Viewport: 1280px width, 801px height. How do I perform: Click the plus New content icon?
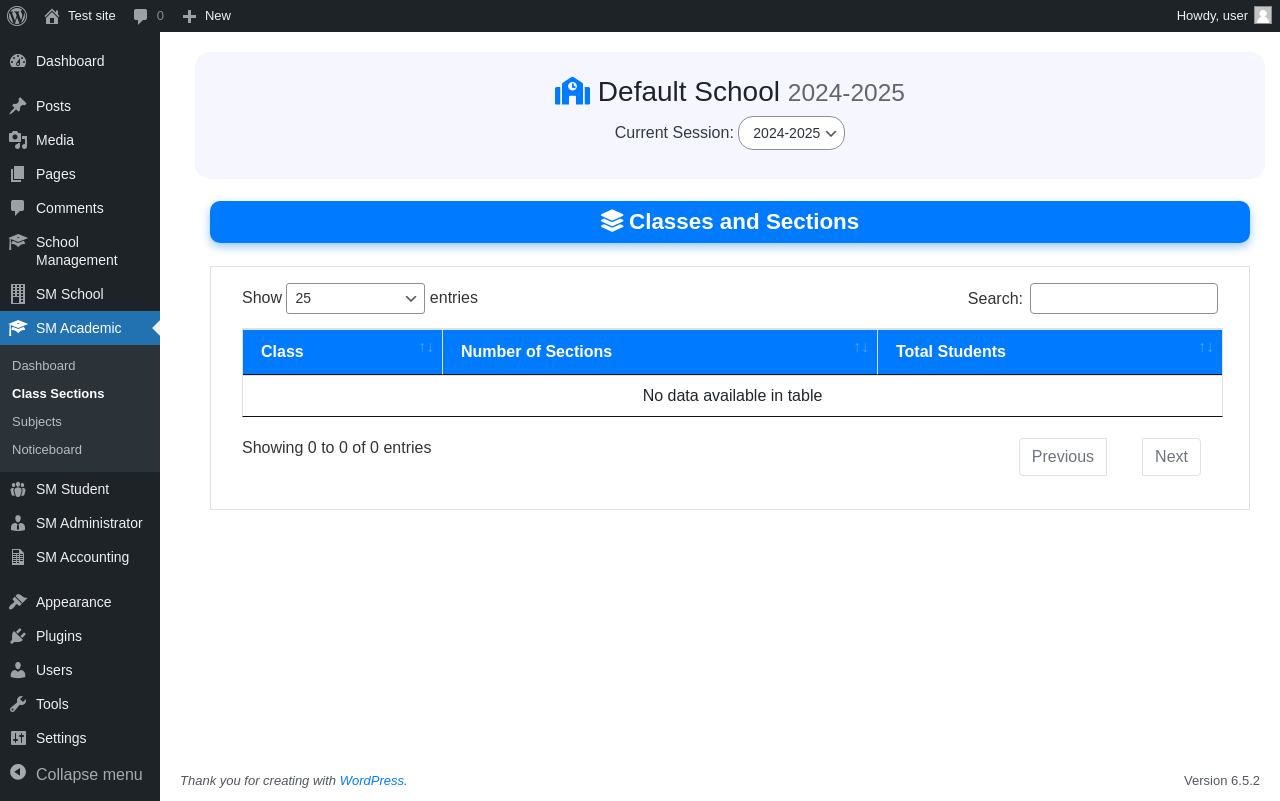point(189,16)
